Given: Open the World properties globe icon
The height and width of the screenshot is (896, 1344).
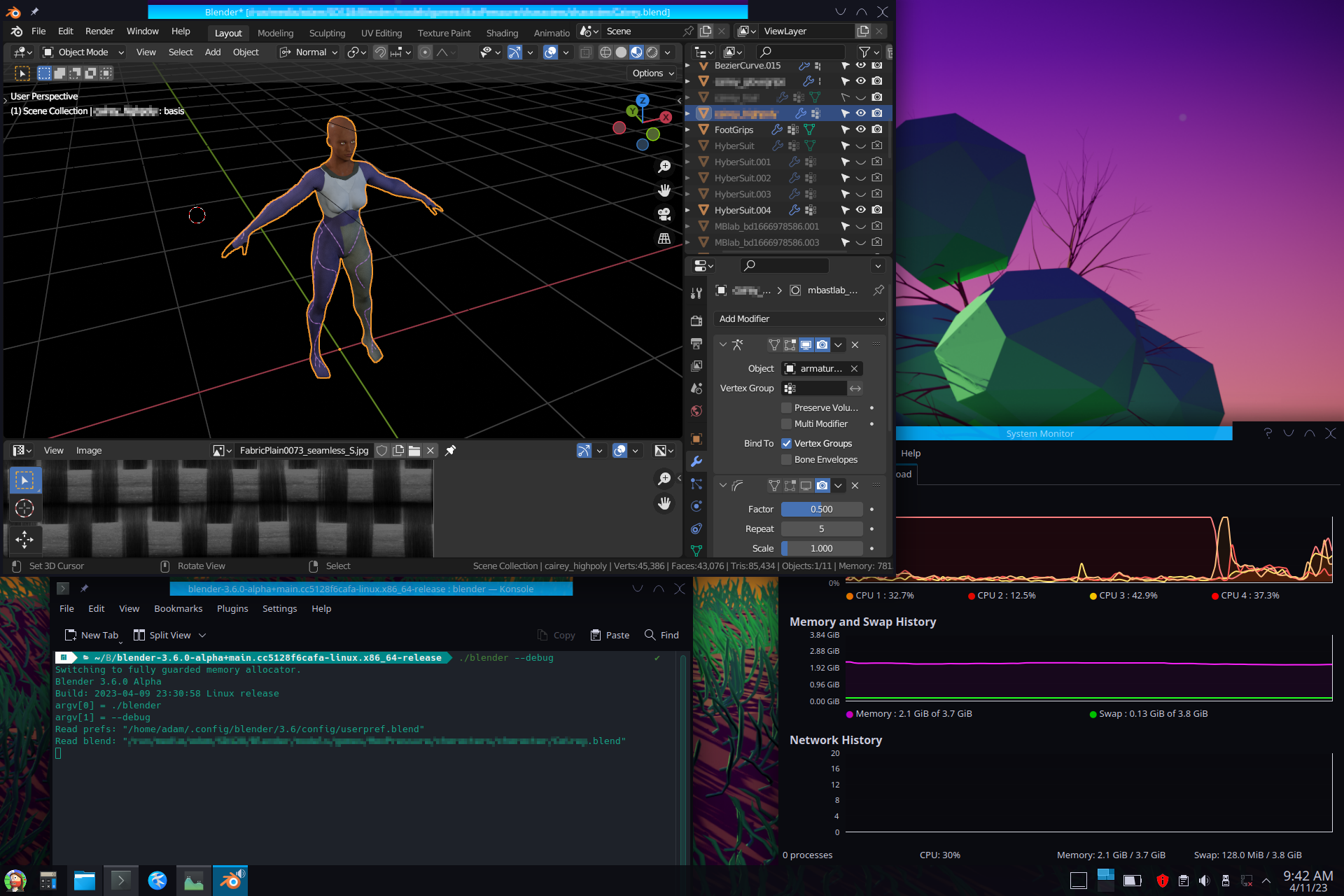Looking at the screenshot, I should pyautogui.click(x=696, y=411).
